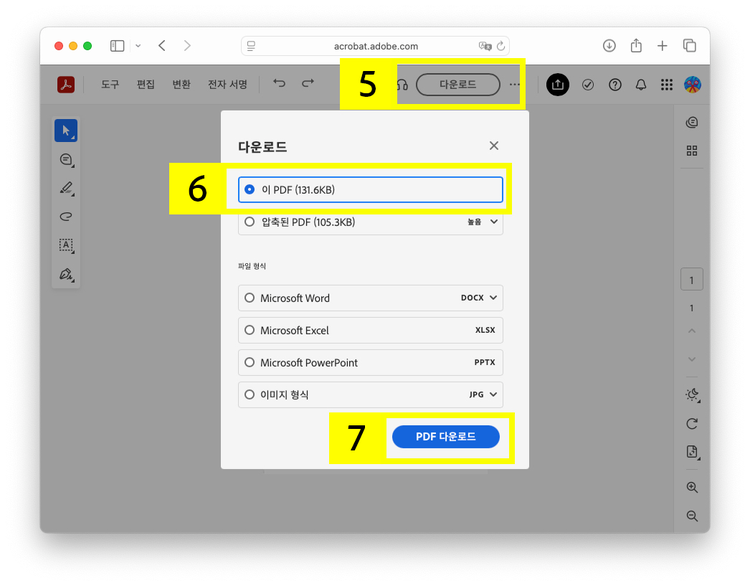
Task: Open the 변환 menu
Action: point(181,85)
